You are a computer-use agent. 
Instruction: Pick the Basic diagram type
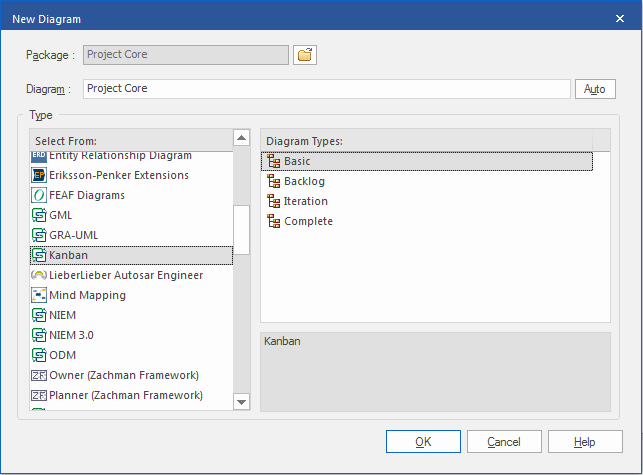point(297,161)
